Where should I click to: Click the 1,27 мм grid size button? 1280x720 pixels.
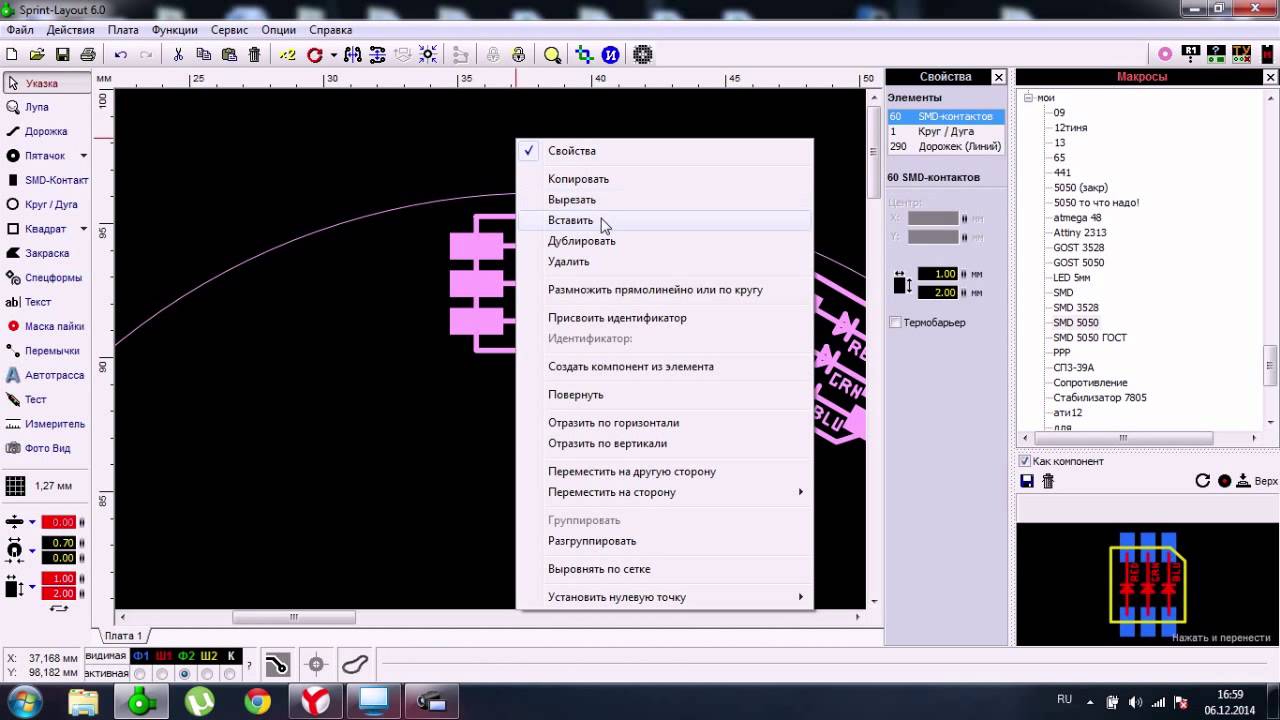(x=40, y=486)
